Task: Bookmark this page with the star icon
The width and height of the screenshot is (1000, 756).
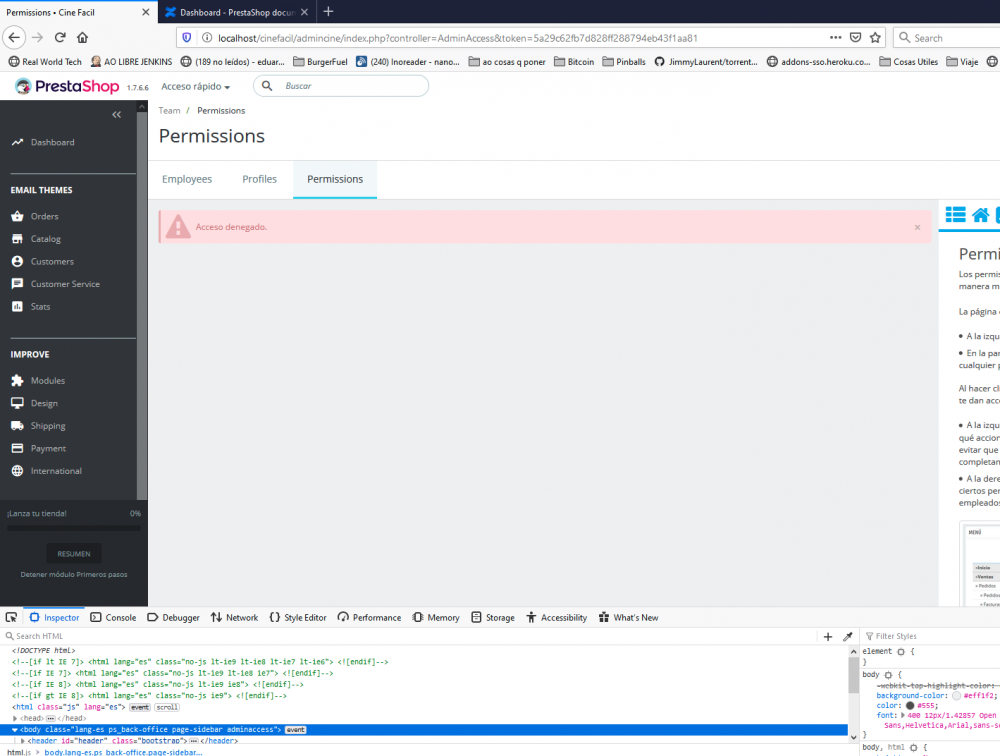Action: (x=875, y=38)
